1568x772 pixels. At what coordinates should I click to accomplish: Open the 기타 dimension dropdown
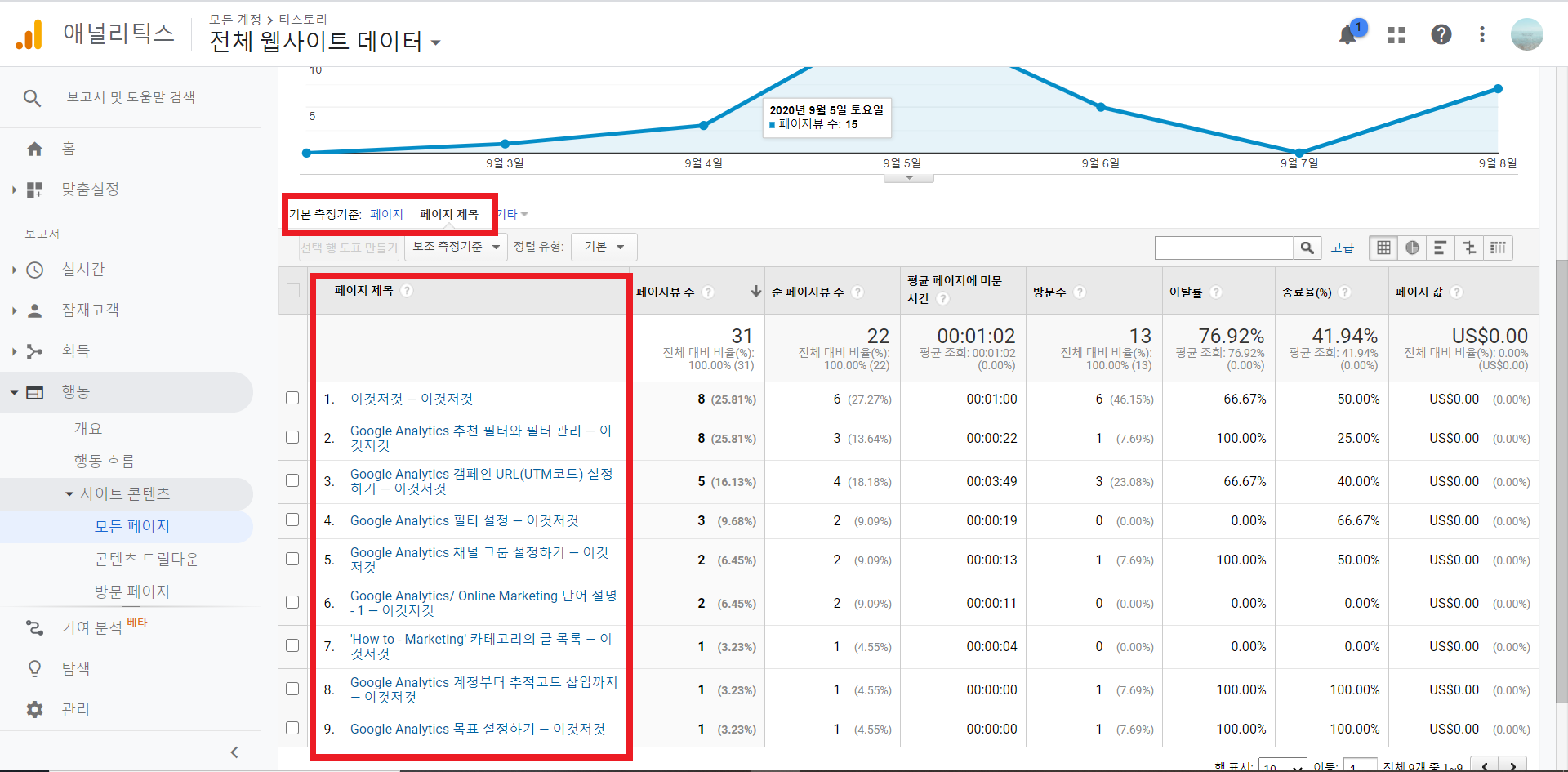pos(513,214)
